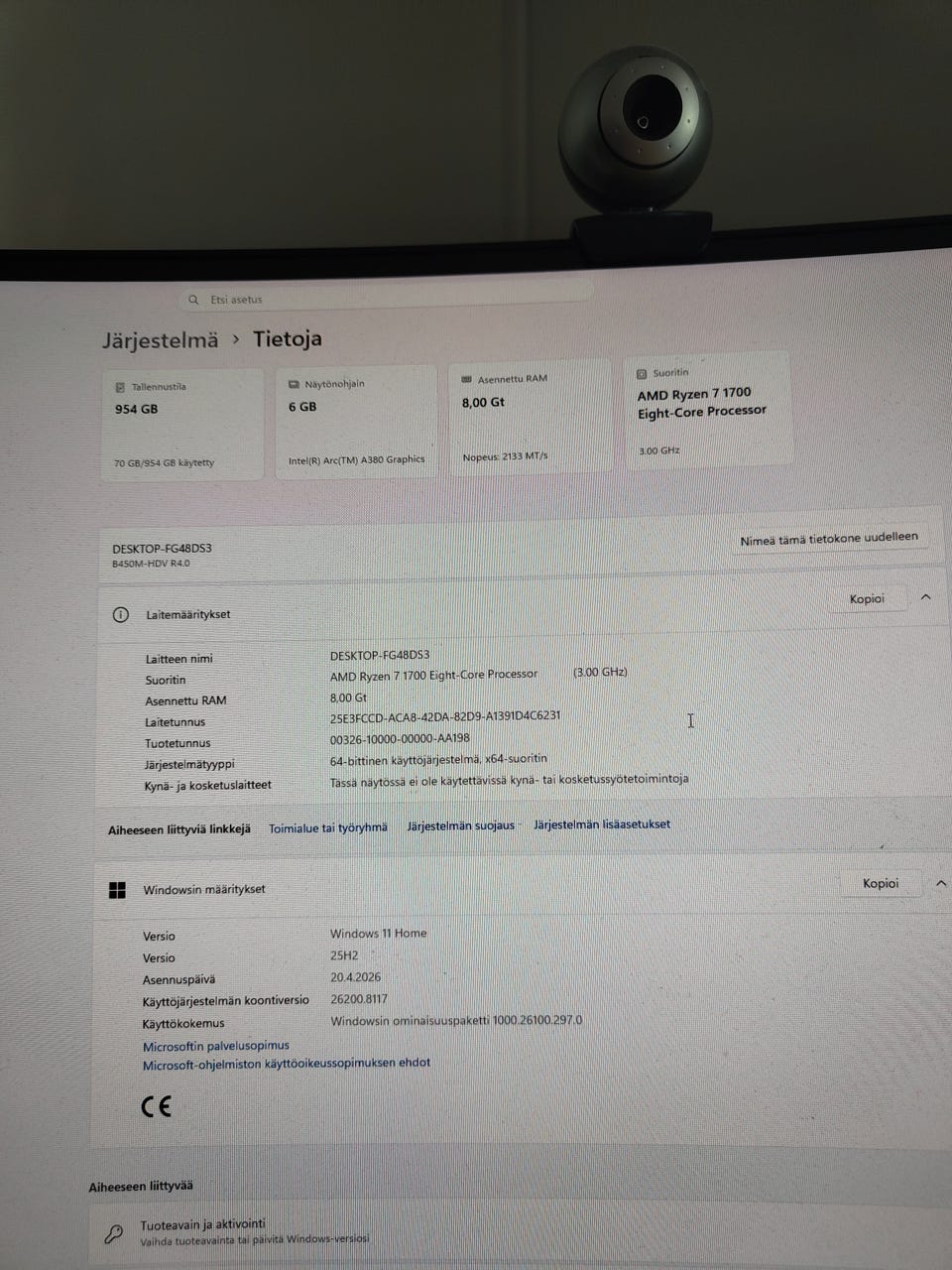Click the Laitemääritykset info icon

pyautogui.click(x=121, y=615)
